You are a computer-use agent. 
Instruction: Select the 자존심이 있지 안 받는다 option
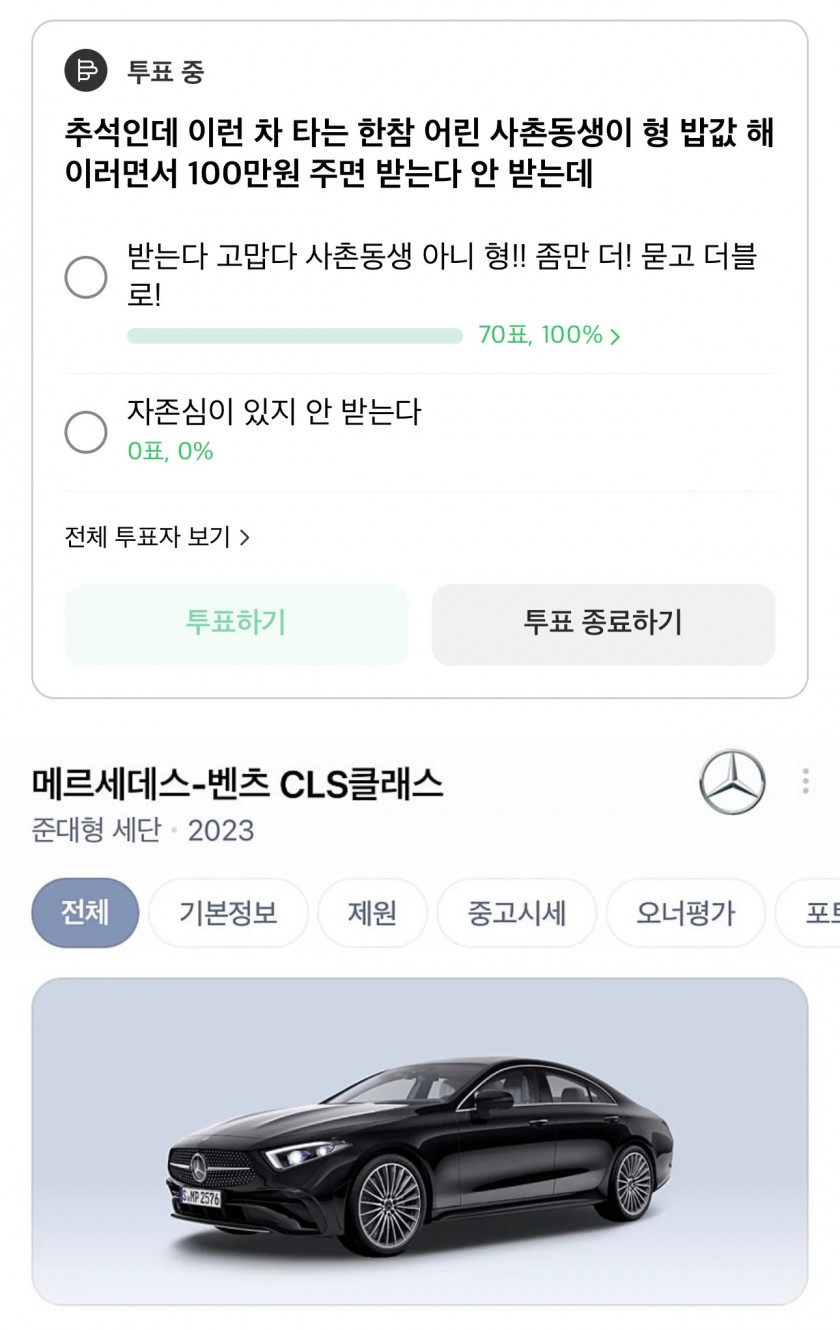86,432
